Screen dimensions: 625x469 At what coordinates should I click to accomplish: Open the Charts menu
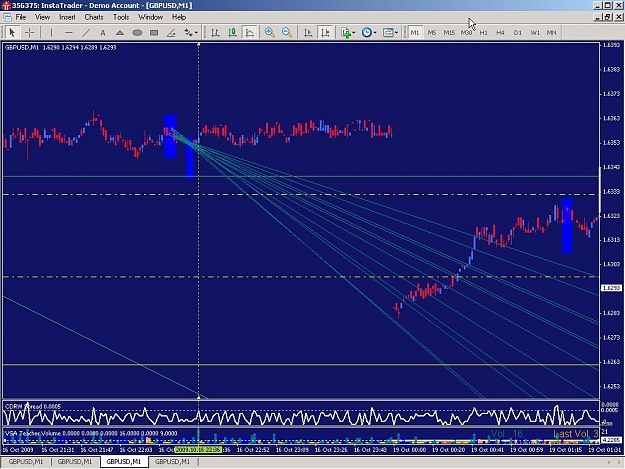94,17
